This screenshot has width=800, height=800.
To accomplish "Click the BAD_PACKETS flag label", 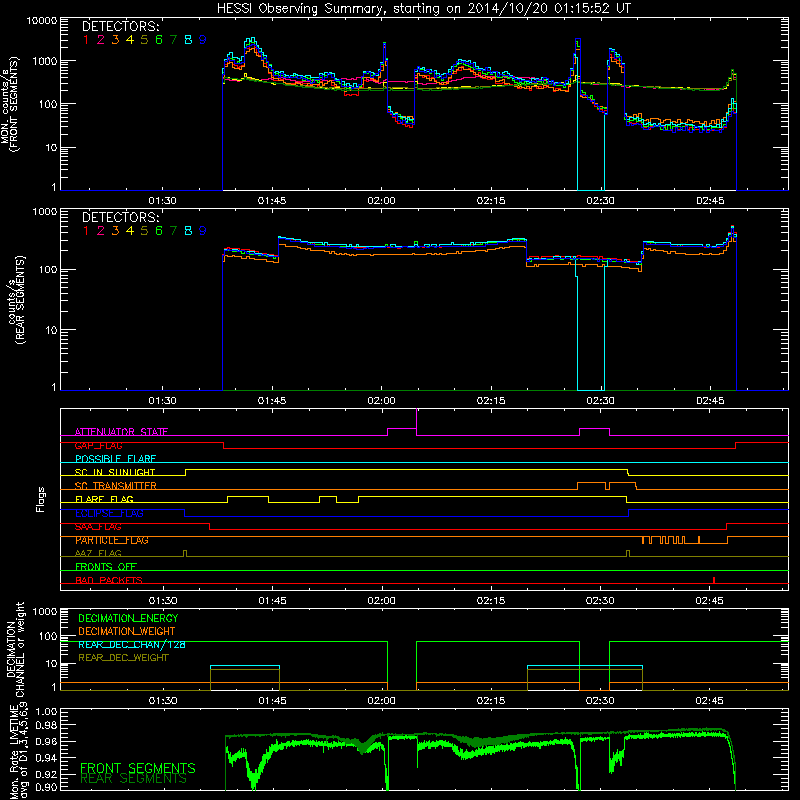I will 109,580.
